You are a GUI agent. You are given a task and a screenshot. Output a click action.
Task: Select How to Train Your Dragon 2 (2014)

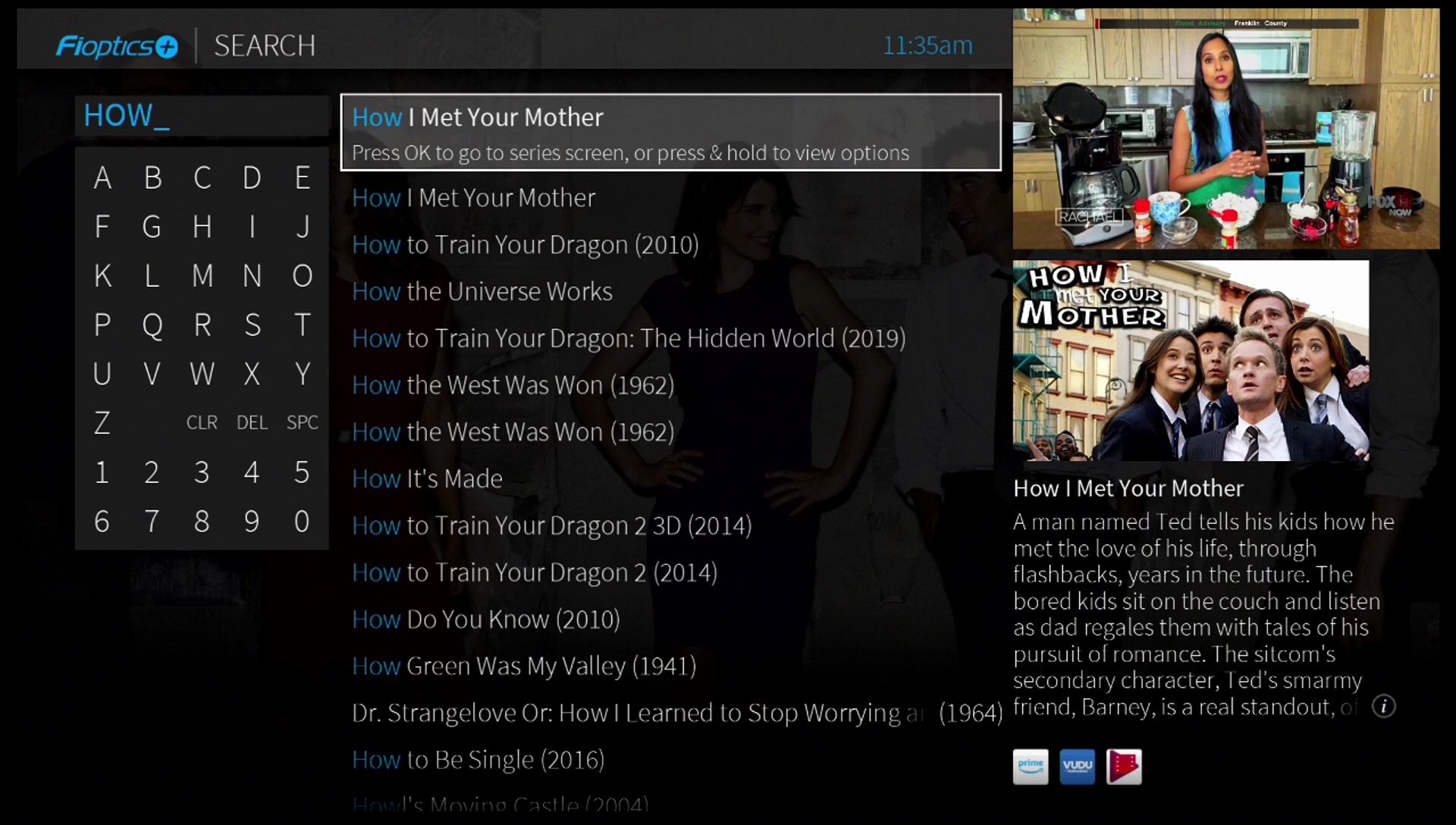(535, 572)
